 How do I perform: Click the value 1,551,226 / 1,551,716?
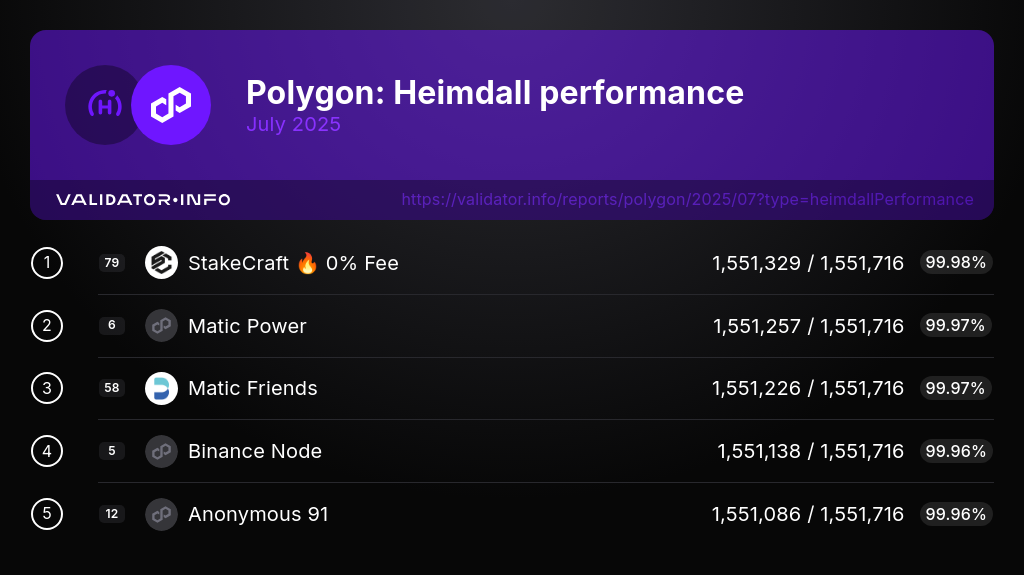coord(808,389)
